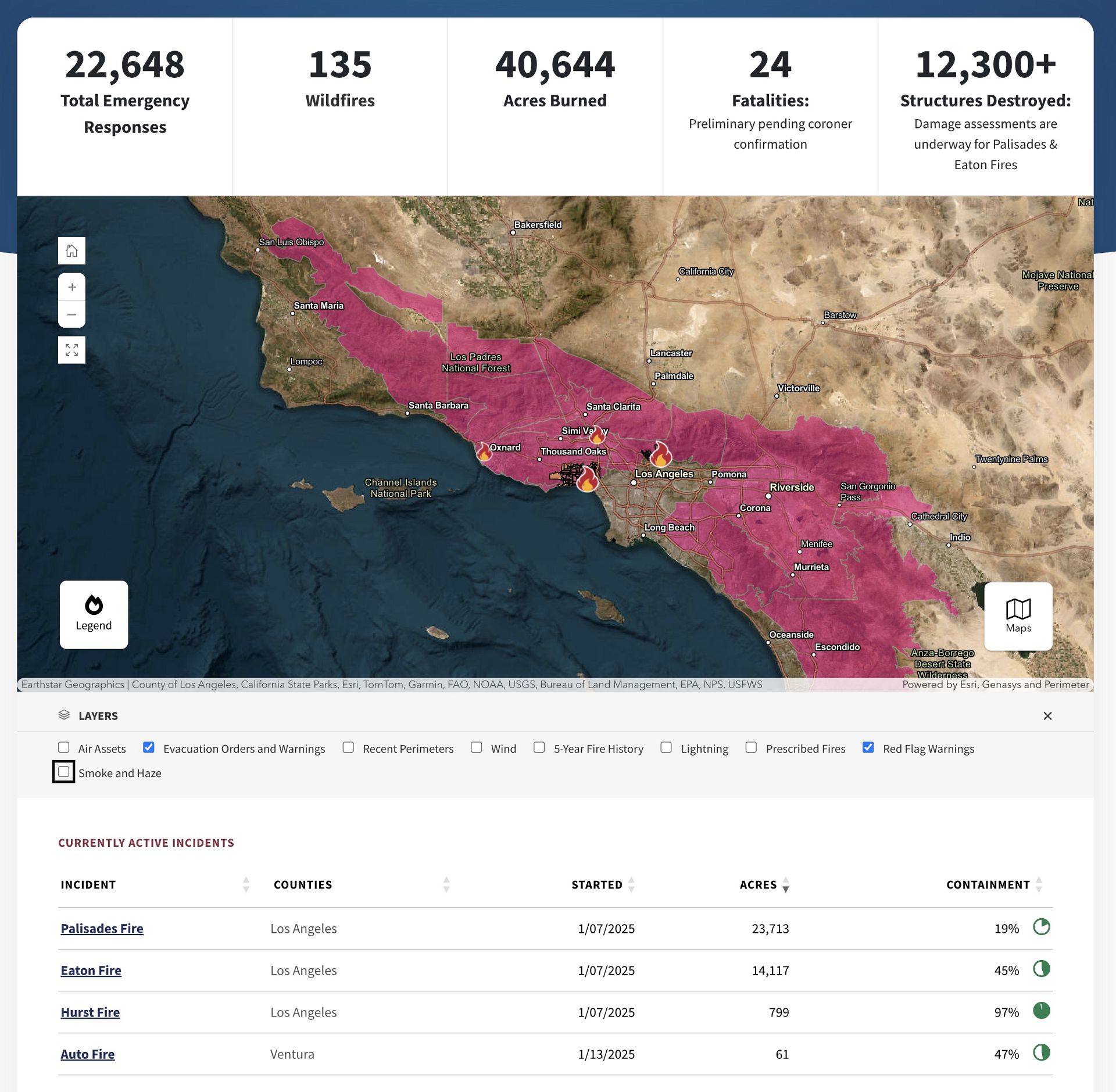Click the COUNTIES column header
This screenshot has height=1092, width=1116.
point(302,885)
